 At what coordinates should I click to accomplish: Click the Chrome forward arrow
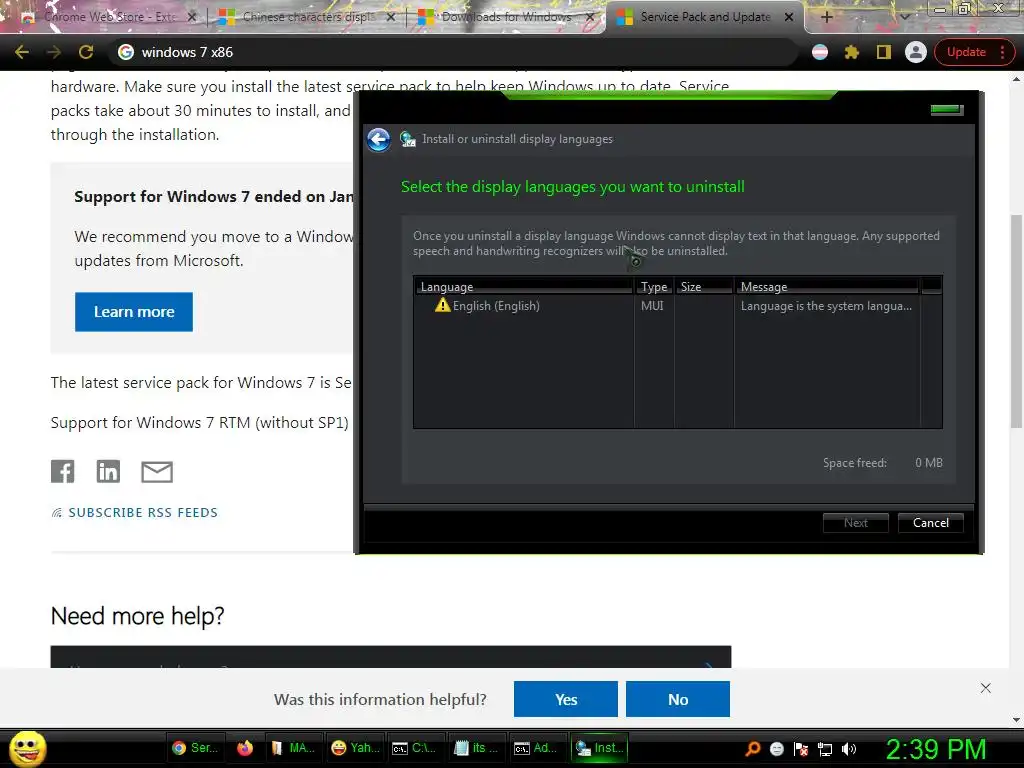tap(54, 52)
